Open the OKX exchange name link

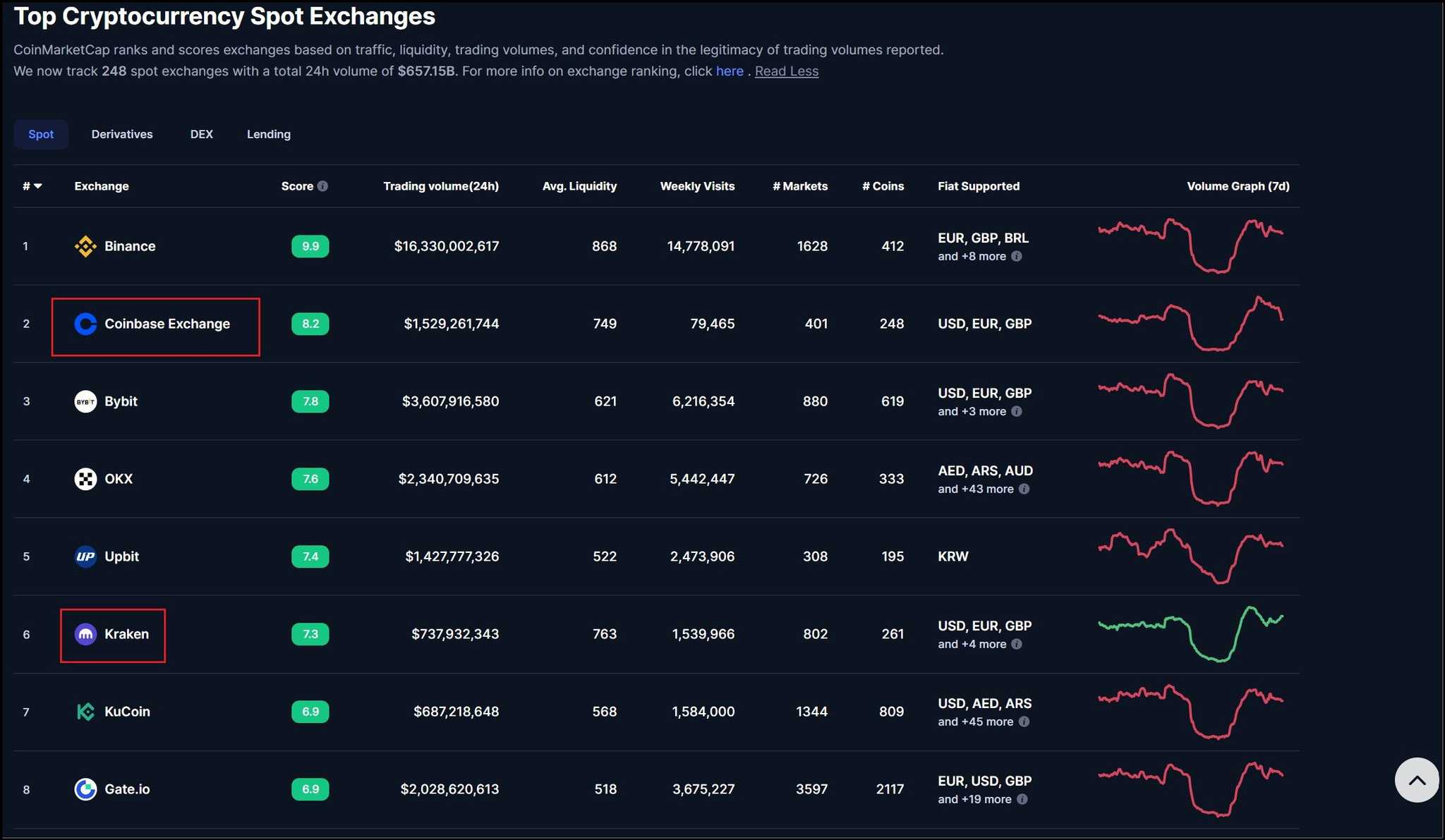119,479
